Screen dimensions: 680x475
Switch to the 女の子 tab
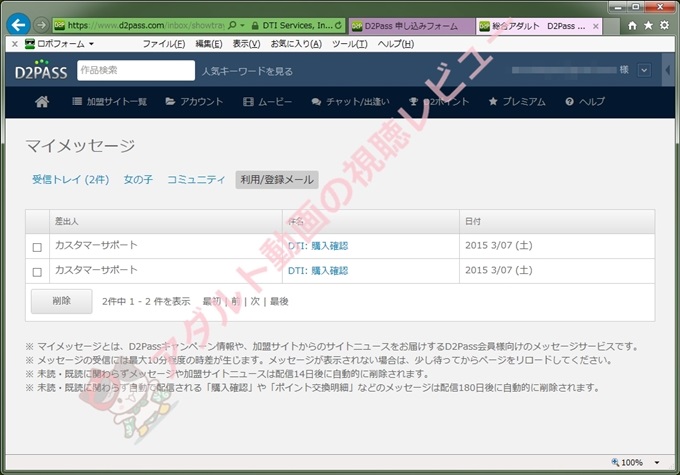click(138, 180)
